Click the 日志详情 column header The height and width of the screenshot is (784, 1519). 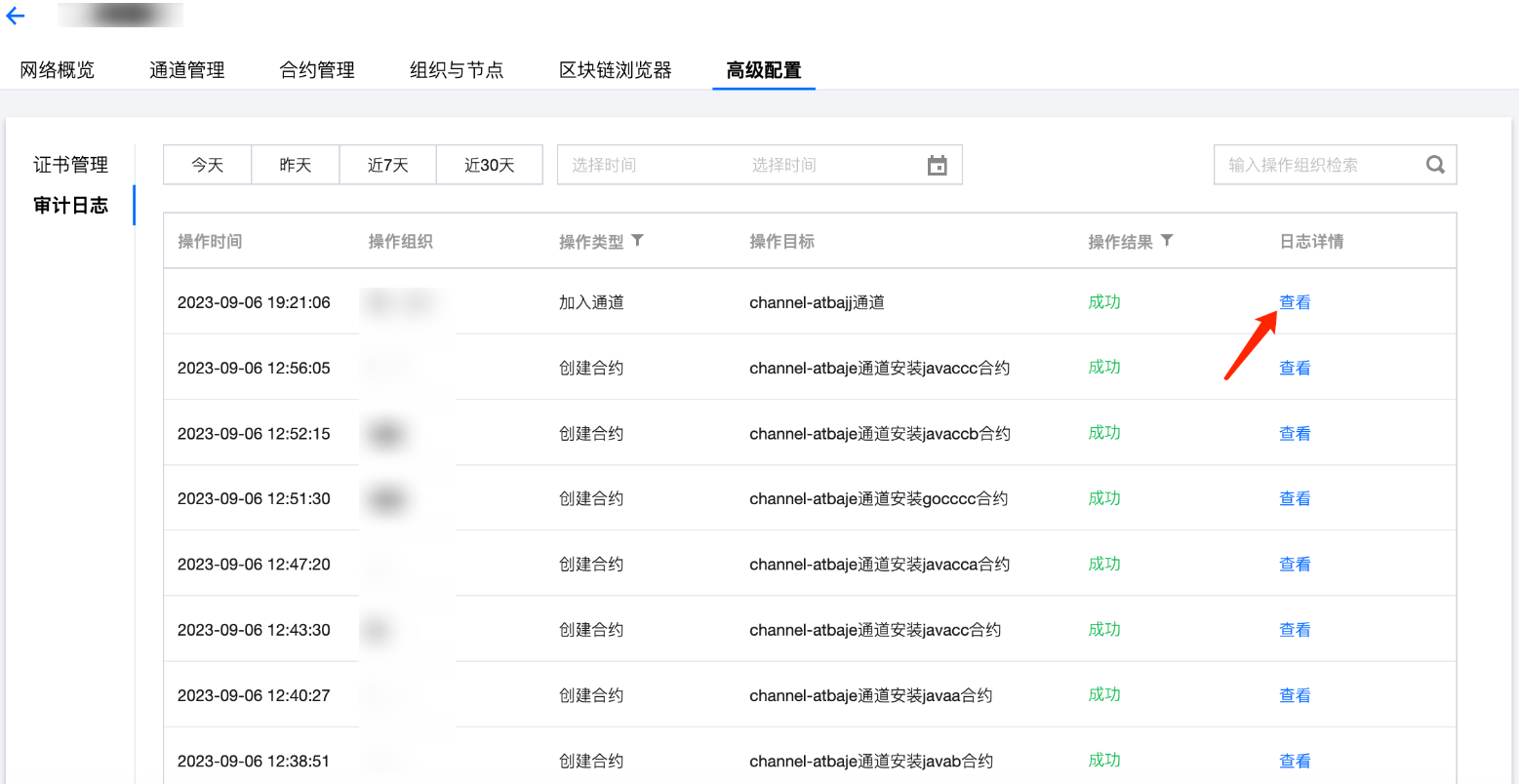pos(1311,241)
